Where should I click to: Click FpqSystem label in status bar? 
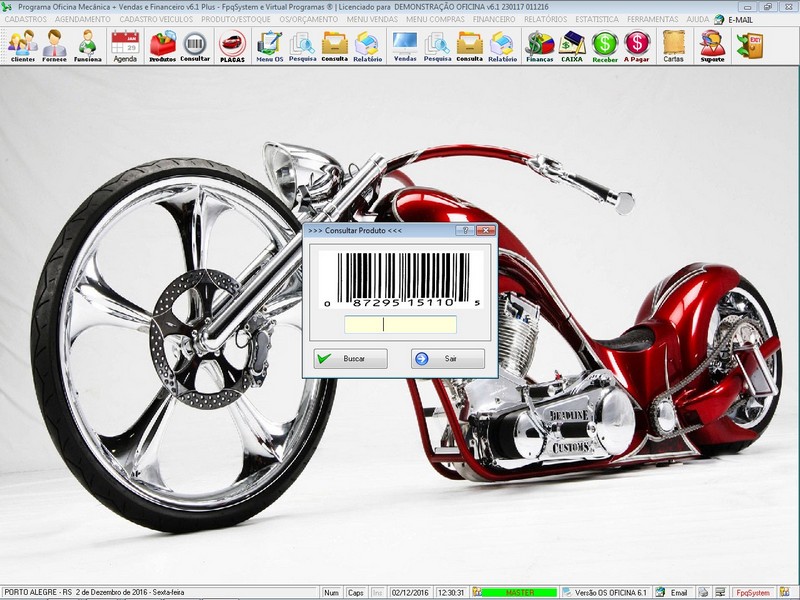click(x=753, y=592)
